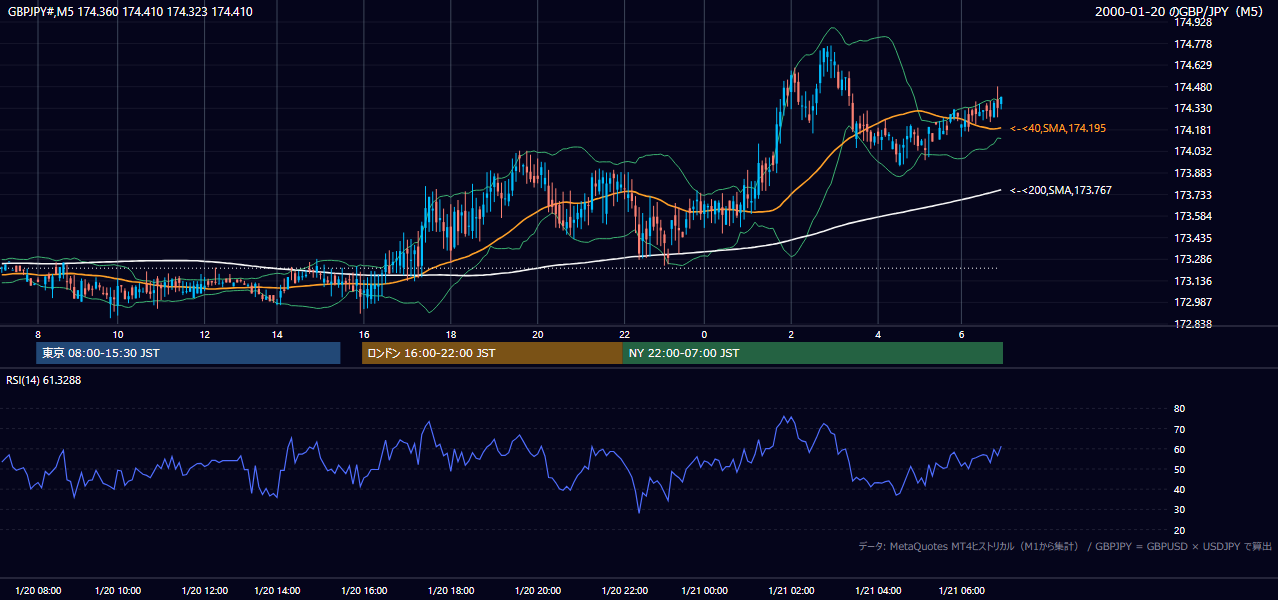Click hour label 12 under the price chart

tap(204, 334)
